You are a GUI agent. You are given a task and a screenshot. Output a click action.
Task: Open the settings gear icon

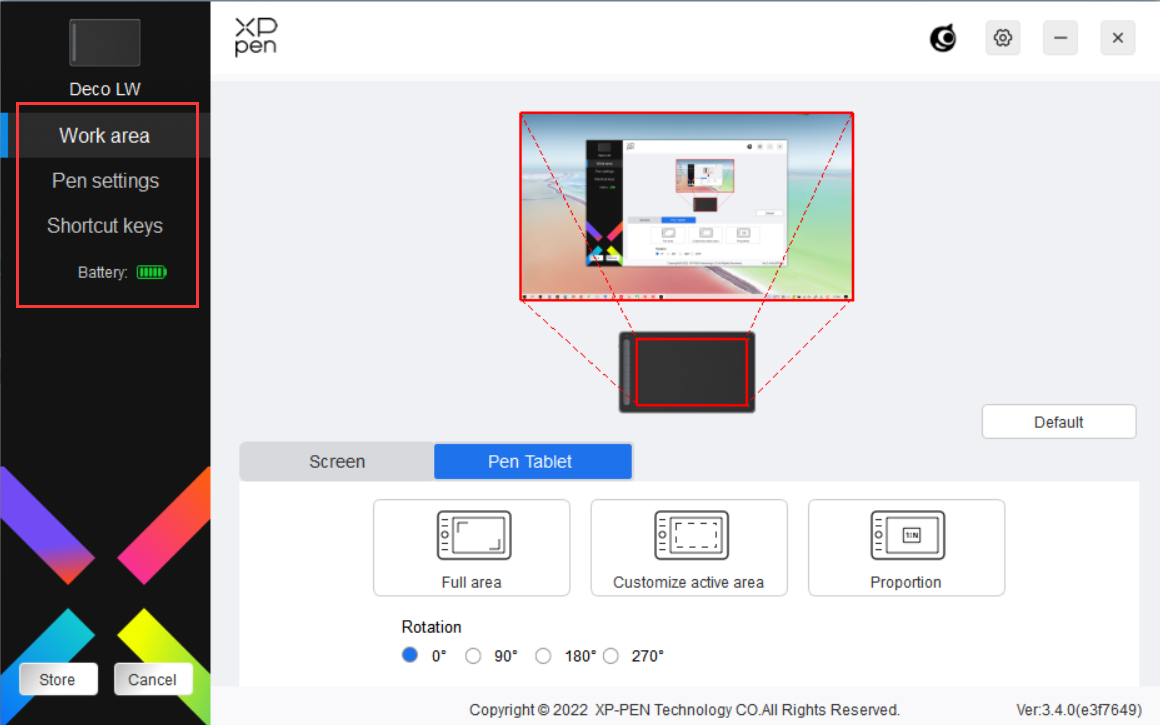(1002, 38)
